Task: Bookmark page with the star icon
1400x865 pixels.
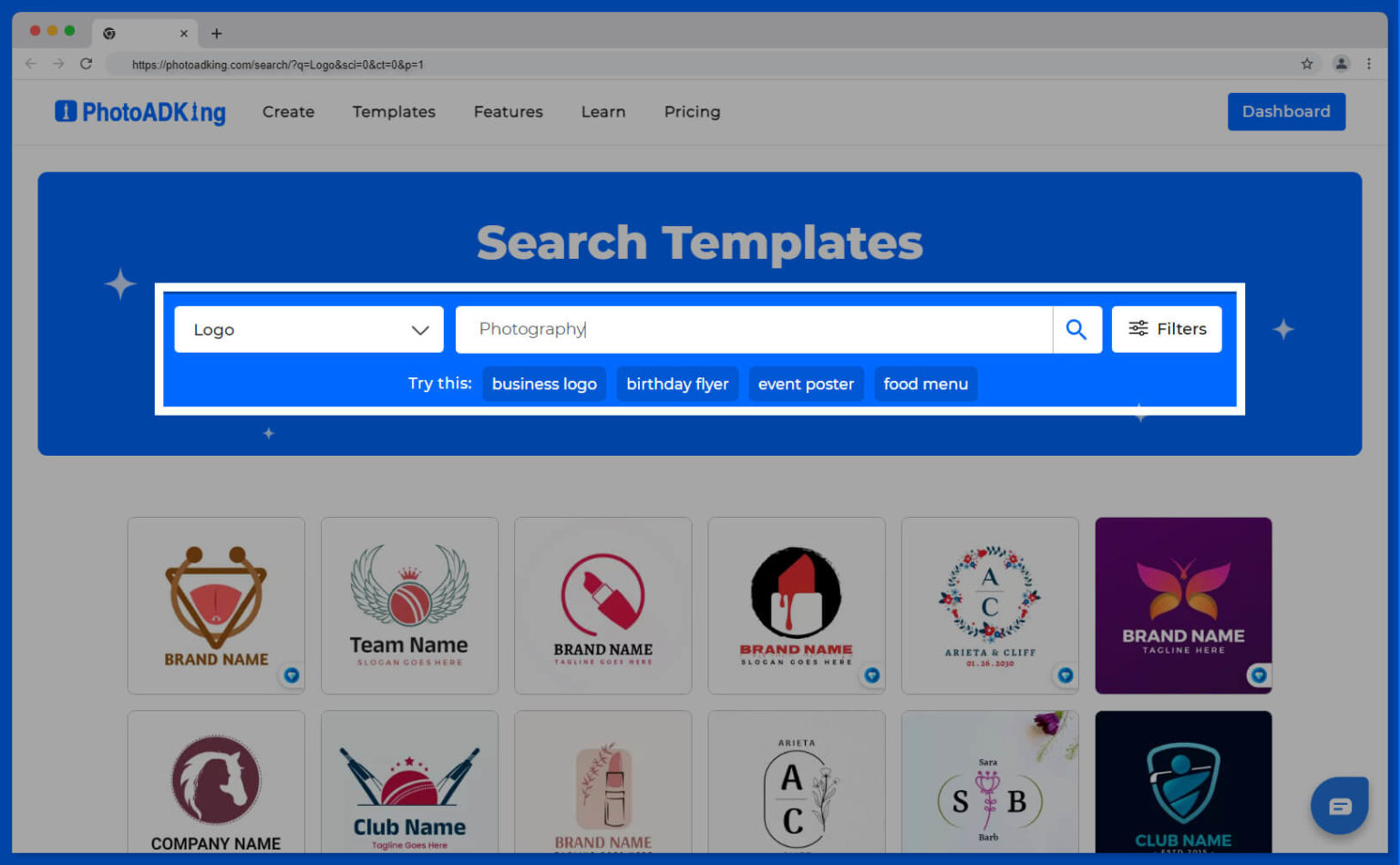Action: click(1307, 64)
